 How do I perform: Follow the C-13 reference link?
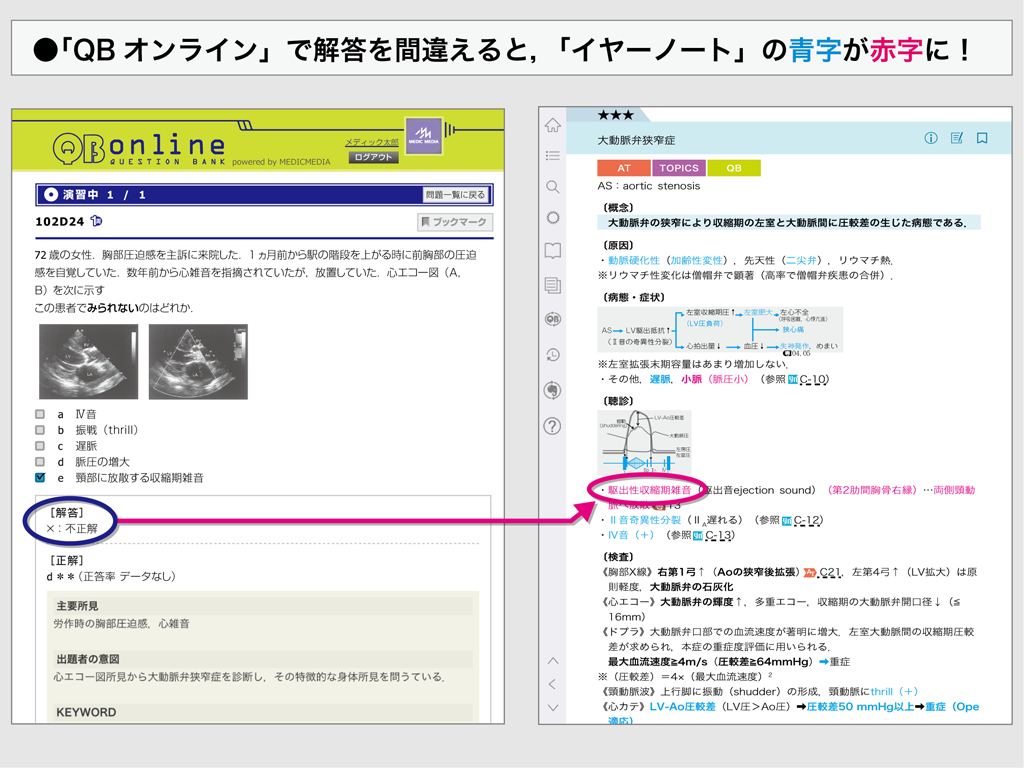click(719, 536)
